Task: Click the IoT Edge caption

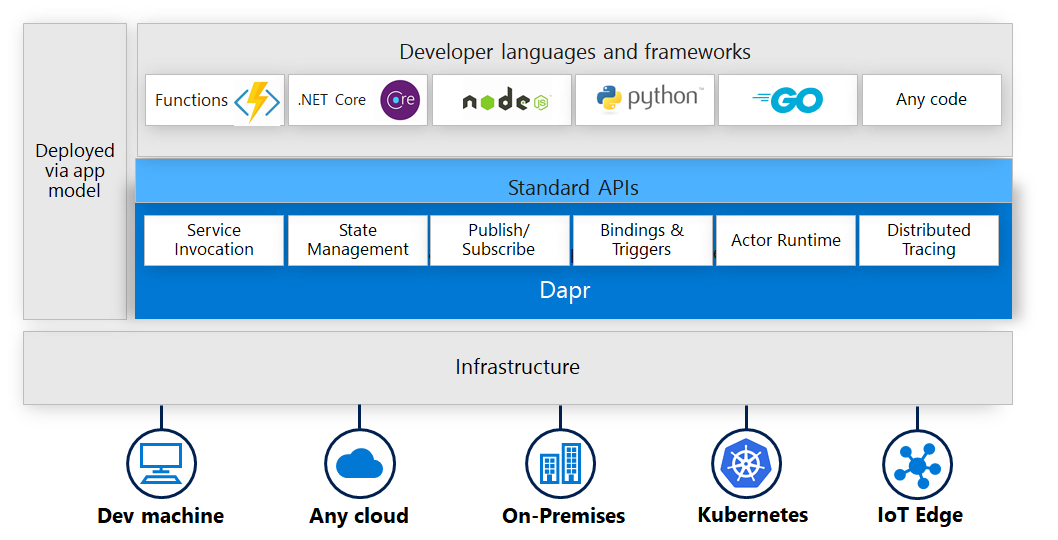Action: [920, 516]
